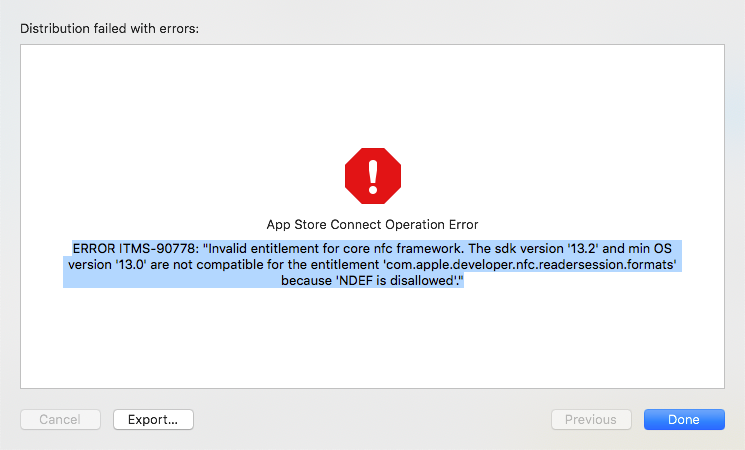Image resolution: width=745 pixels, height=450 pixels.
Task: Click the "ERROR ITMS-90778" error code text
Action: pyautogui.click(x=134, y=247)
